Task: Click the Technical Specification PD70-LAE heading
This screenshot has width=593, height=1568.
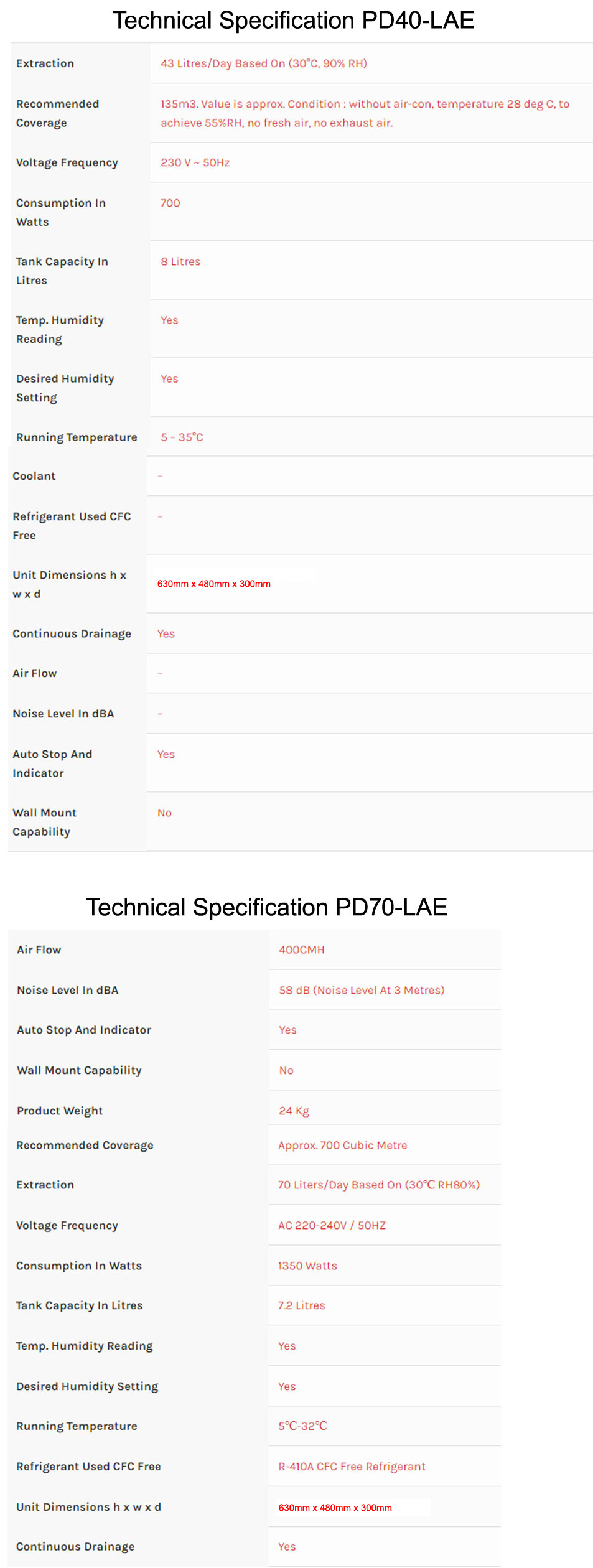Action: coord(266,907)
